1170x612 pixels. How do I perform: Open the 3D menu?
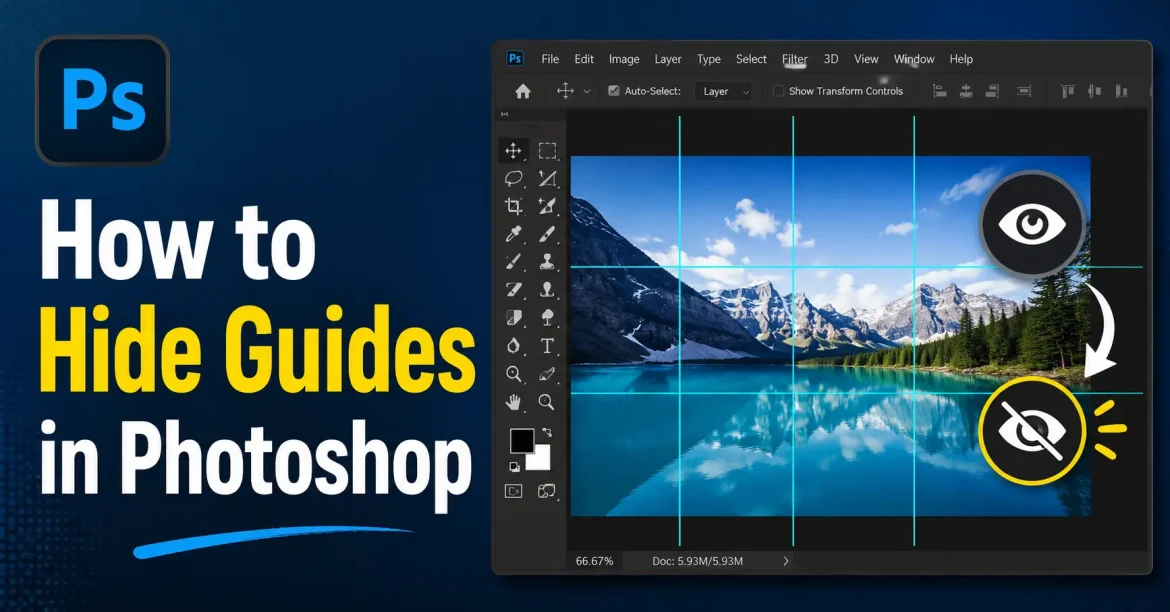831,59
